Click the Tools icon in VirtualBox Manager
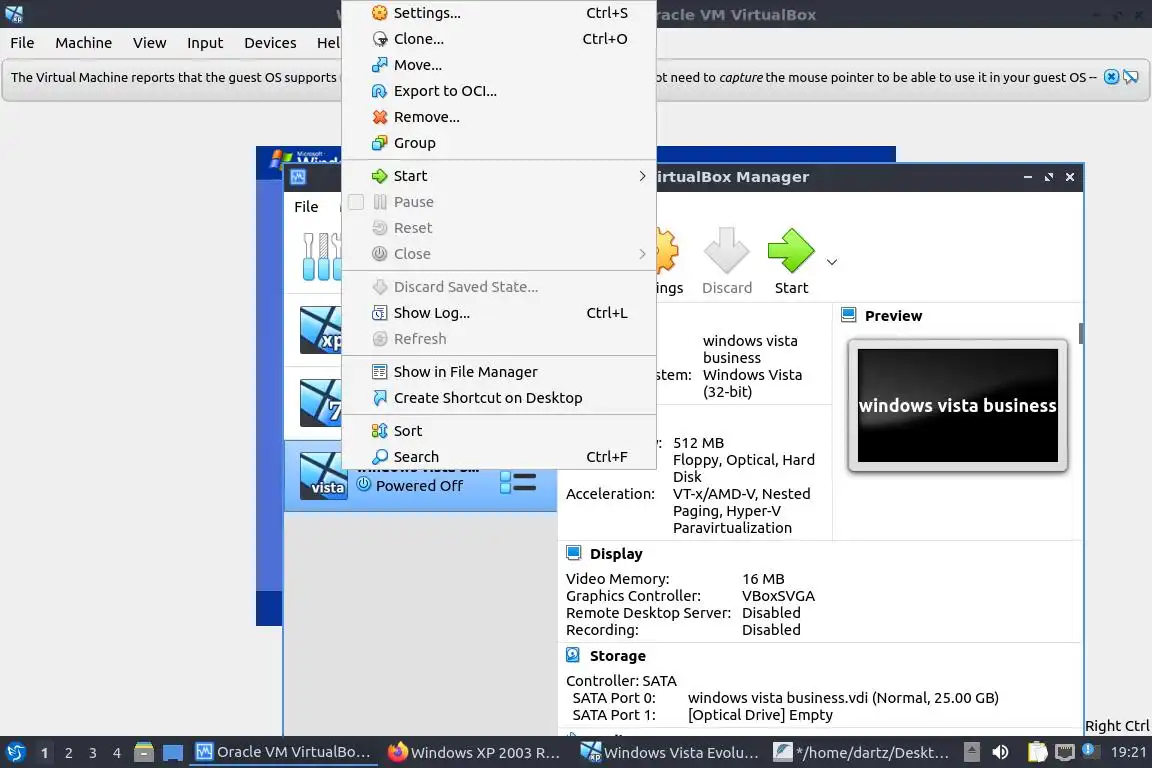The width and height of the screenshot is (1152, 768). point(323,256)
